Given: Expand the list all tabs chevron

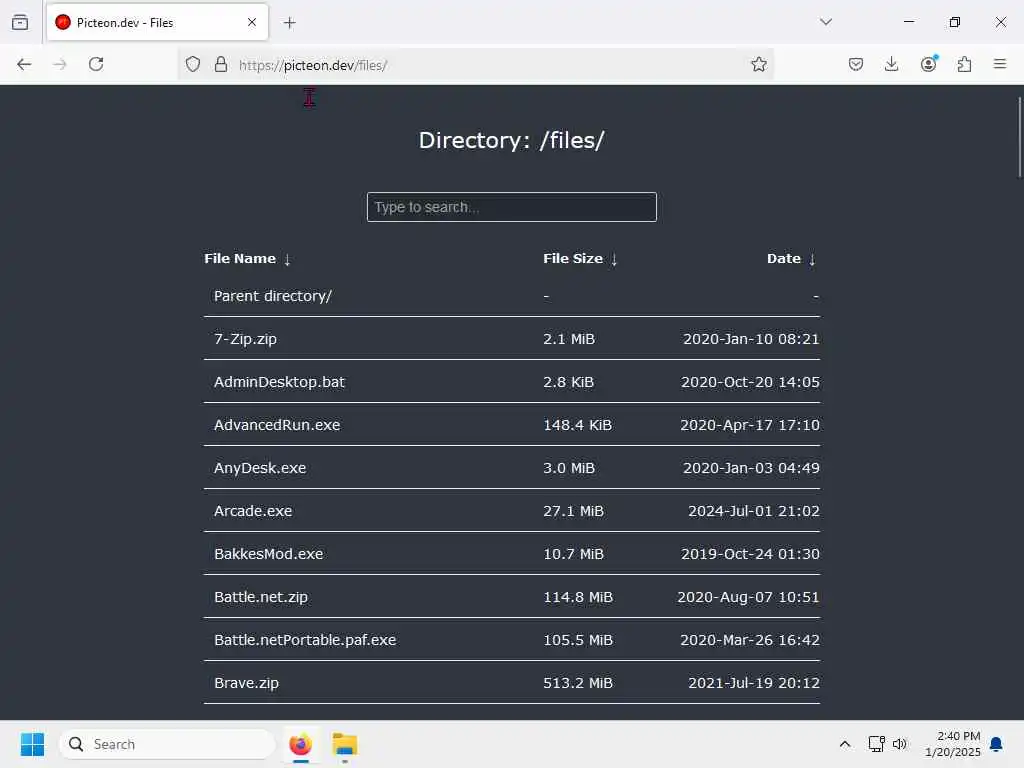Looking at the screenshot, I should click(826, 22).
